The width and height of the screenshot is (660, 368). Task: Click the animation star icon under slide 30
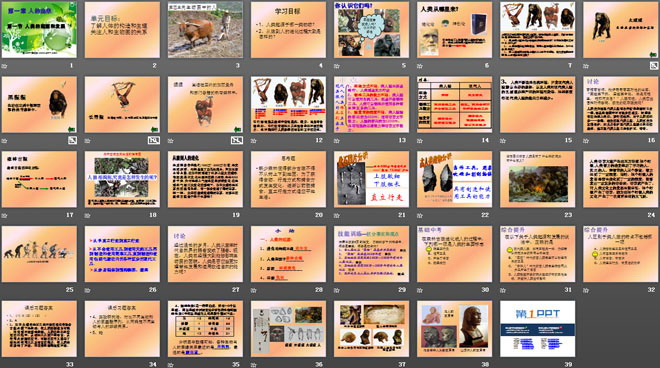point(420,290)
